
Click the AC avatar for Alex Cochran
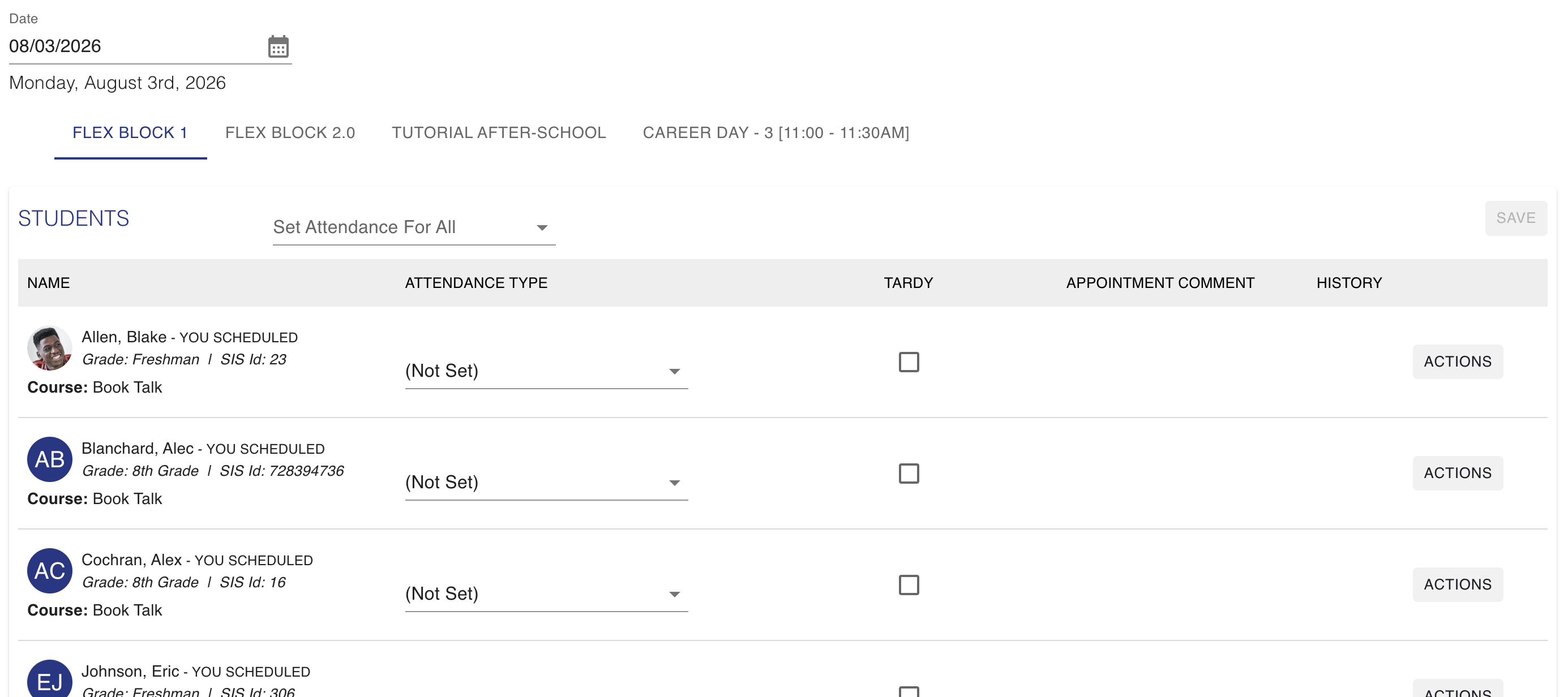click(x=50, y=570)
